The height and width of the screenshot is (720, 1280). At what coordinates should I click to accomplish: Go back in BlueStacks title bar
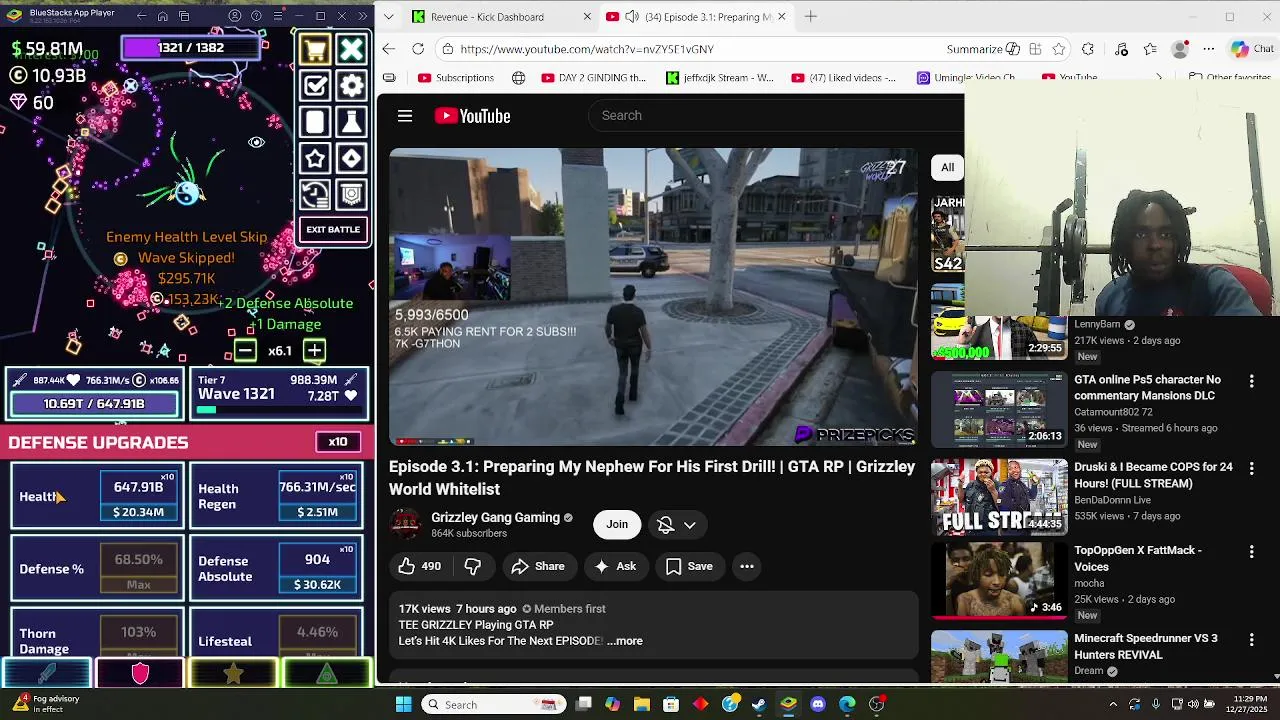tap(141, 16)
